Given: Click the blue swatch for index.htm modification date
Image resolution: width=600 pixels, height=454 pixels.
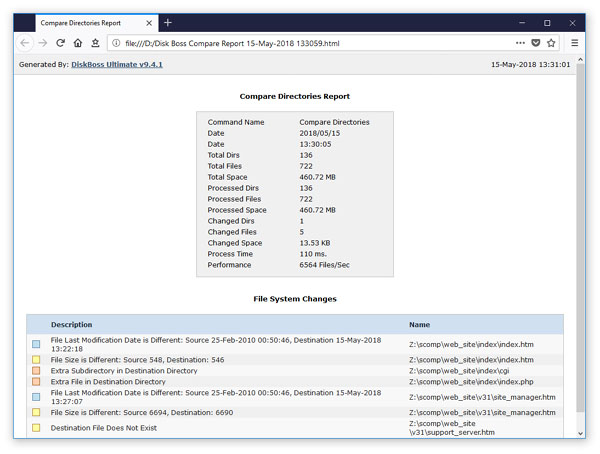Looking at the screenshot, I should 36,344.
